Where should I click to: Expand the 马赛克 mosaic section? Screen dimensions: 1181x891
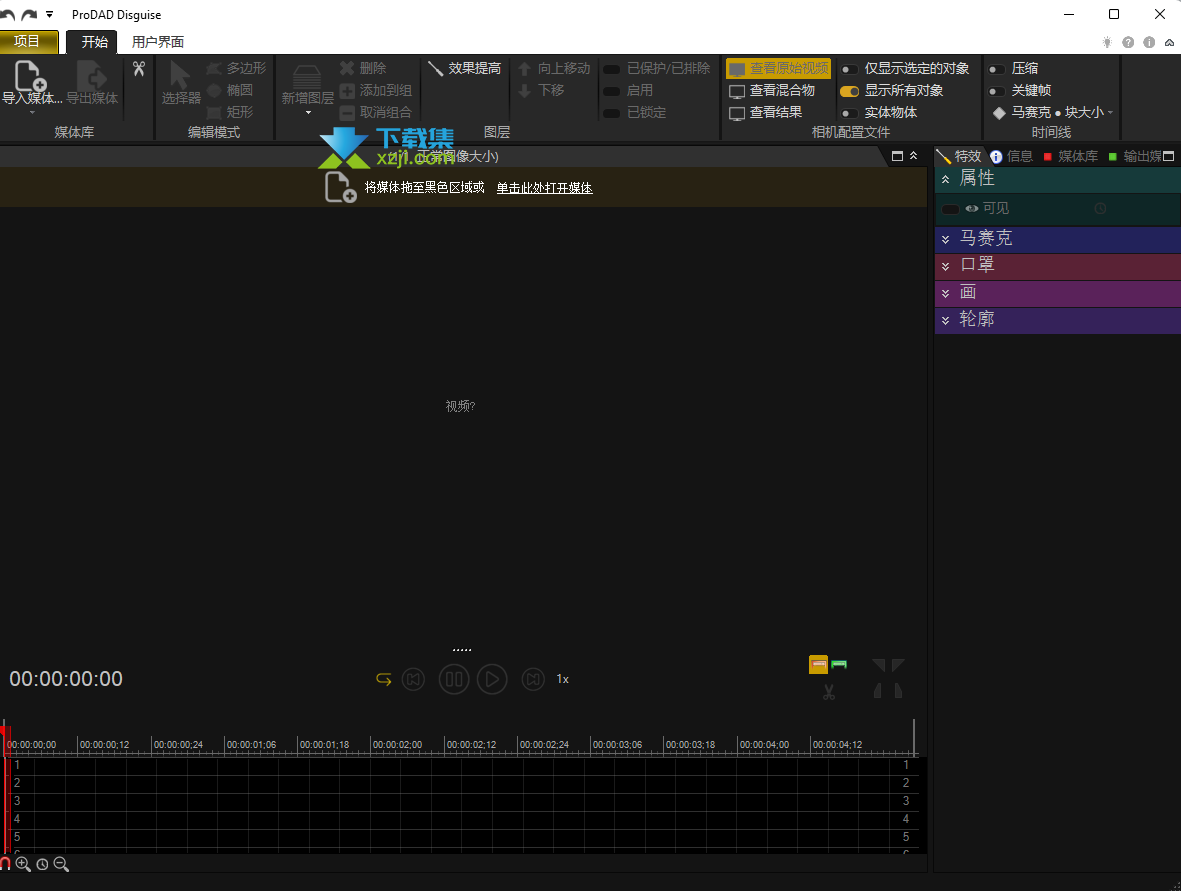(945, 240)
